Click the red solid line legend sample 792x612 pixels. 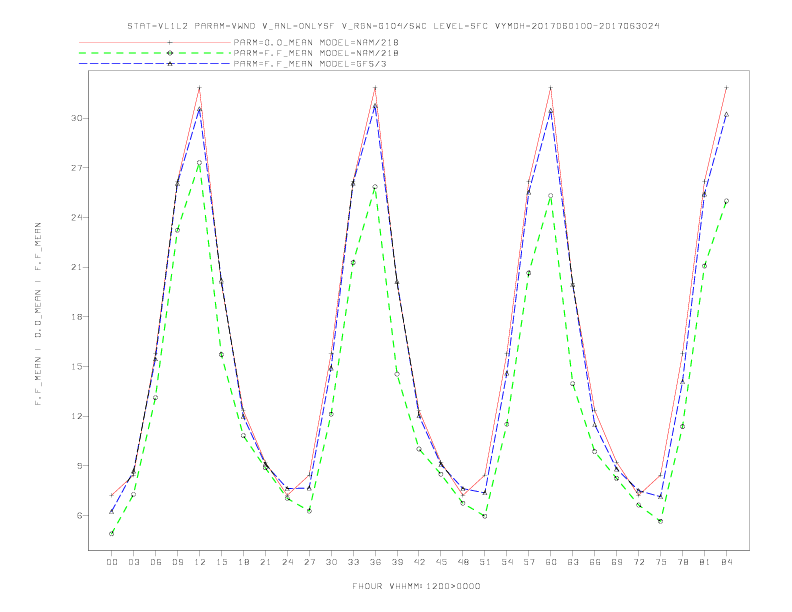point(155,42)
